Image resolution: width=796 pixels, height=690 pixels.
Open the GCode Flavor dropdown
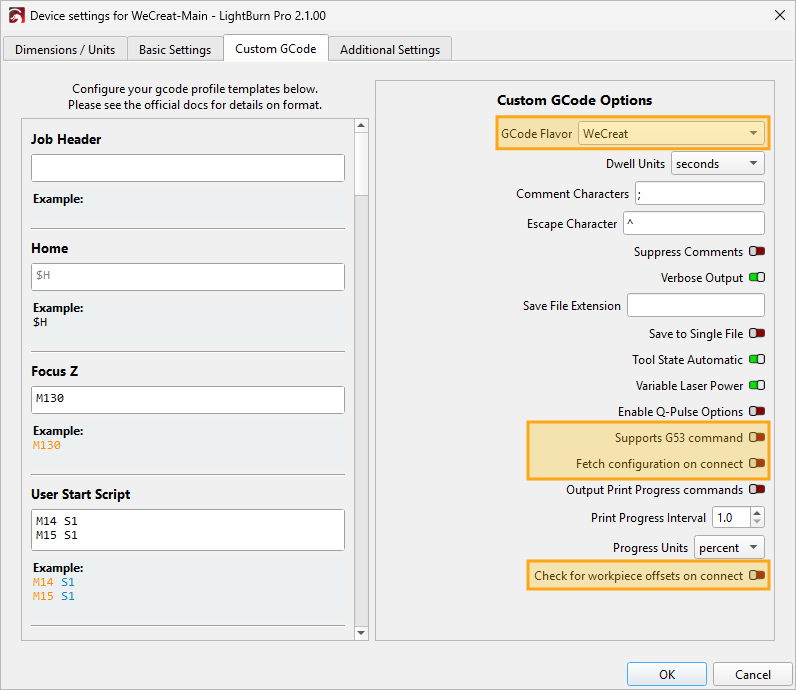671,134
